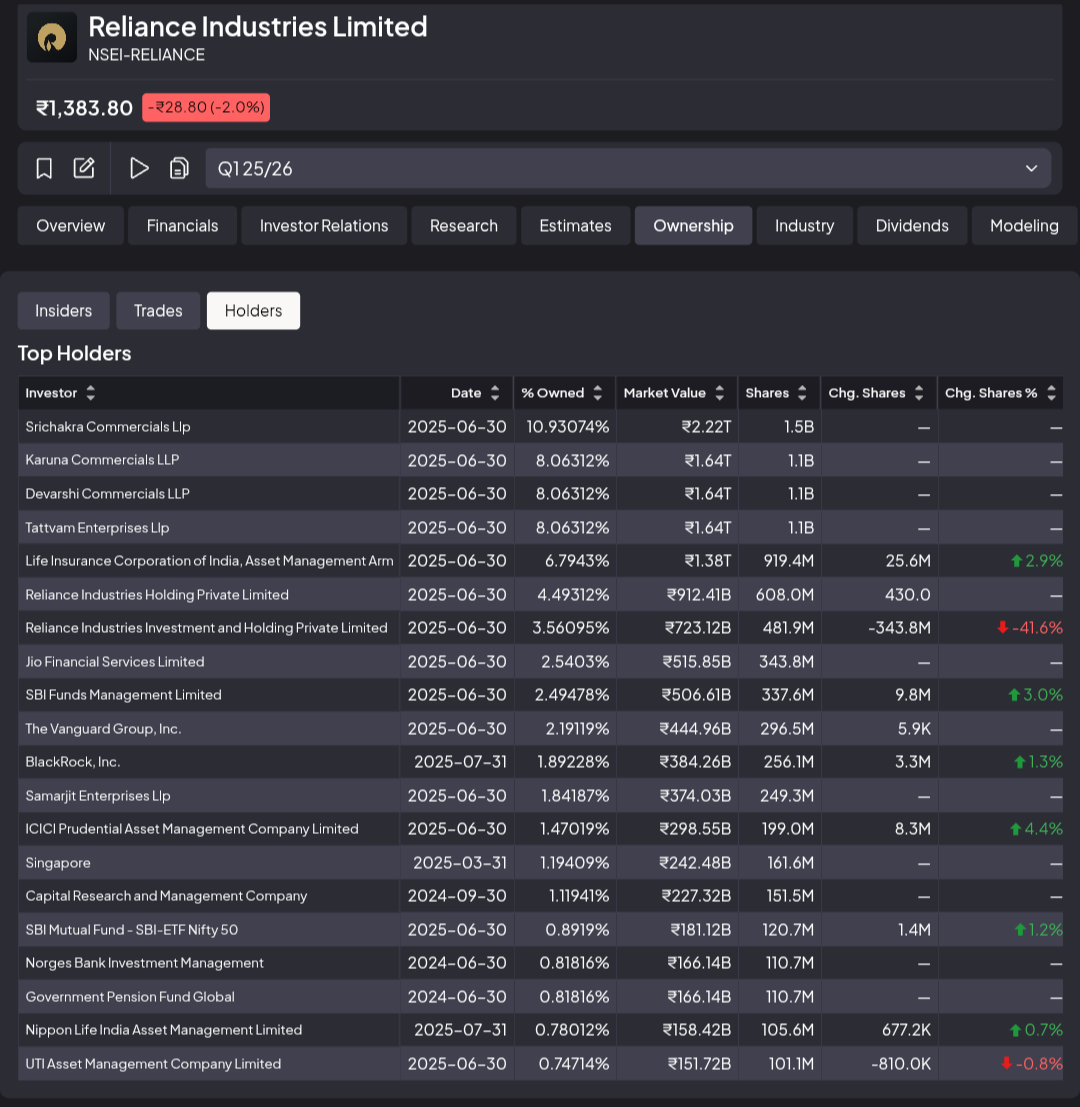Sort by the Chg. Shares % column arrows
Image resolution: width=1080 pixels, height=1107 pixels.
pyautogui.click(x=1051, y=393)
